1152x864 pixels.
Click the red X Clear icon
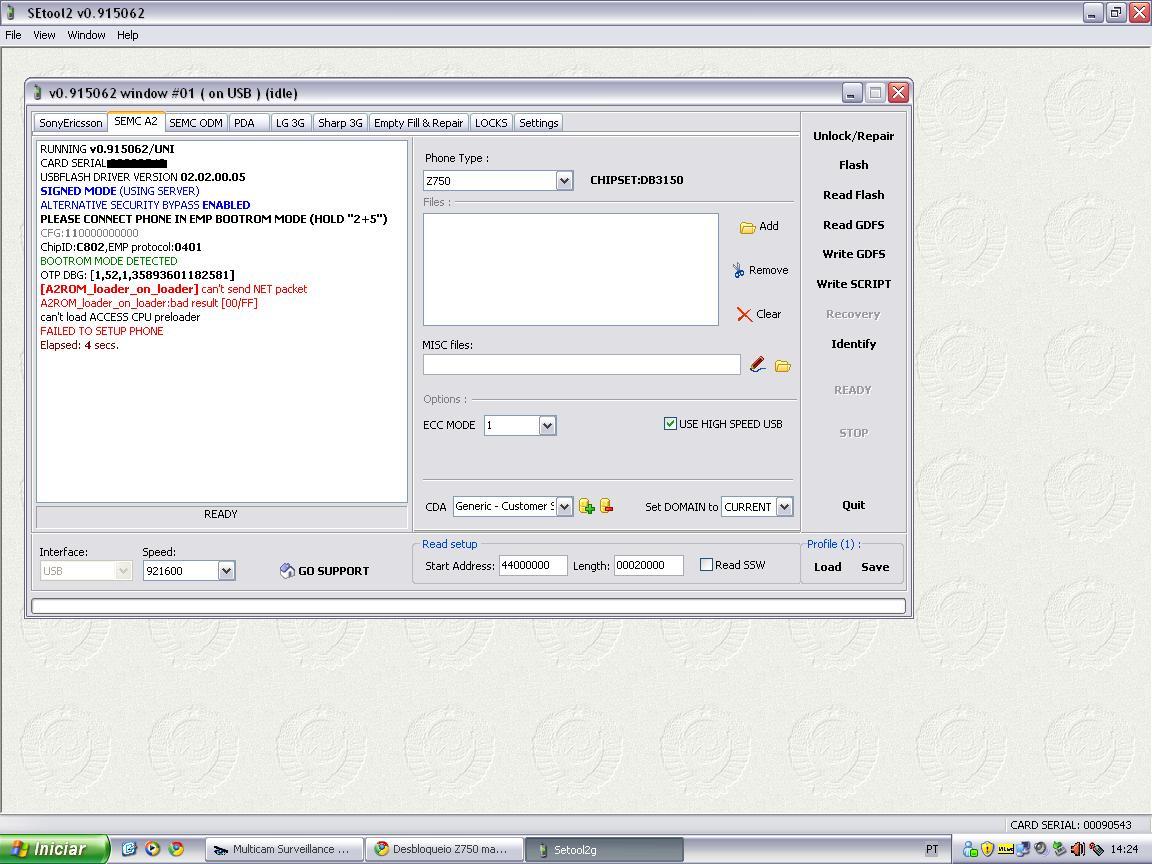744,314
